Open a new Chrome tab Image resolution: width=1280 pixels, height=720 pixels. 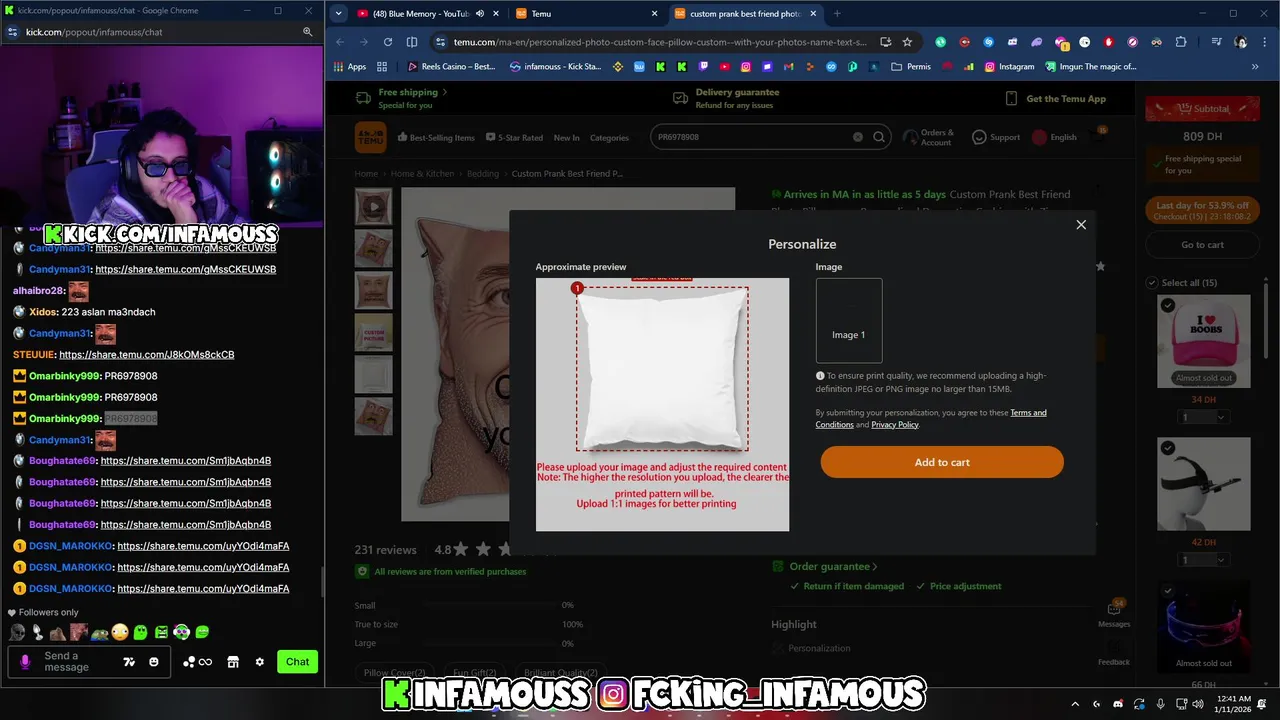coord(837,14)
